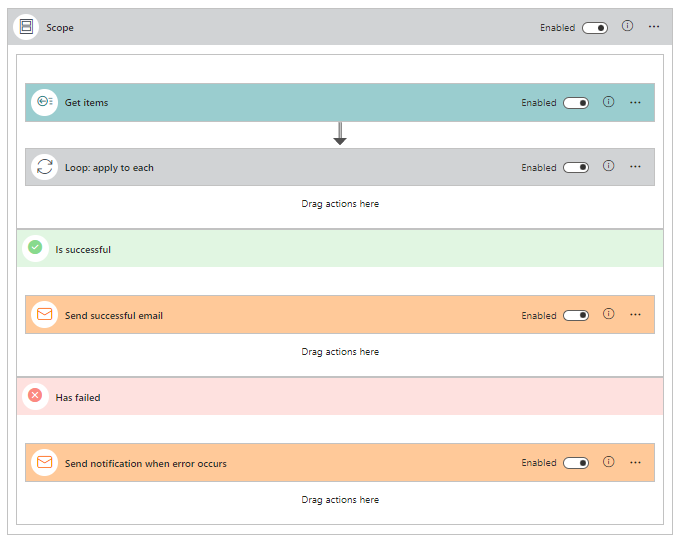Image resolution: width=681 pixels, height=544 pixels.
Task: Click the Get items action icon
Action: tap(44, 102)
